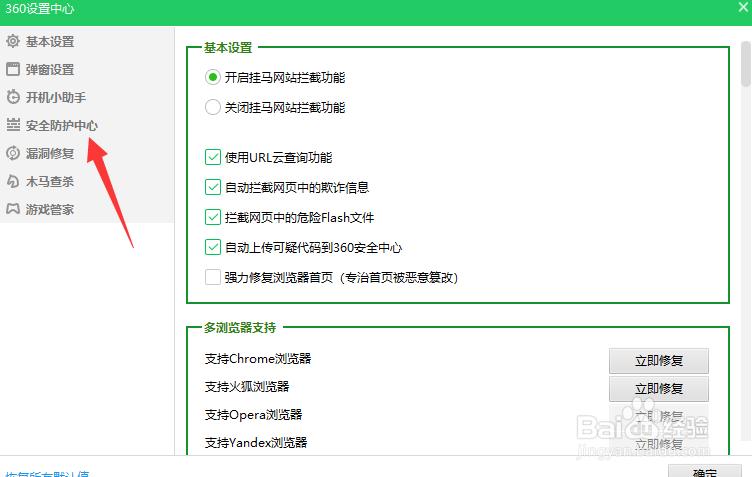Screen dimensions: 752x477
Task: Select 开启挂马网站拦截功能 radio button
Action: tap(212, 77)
